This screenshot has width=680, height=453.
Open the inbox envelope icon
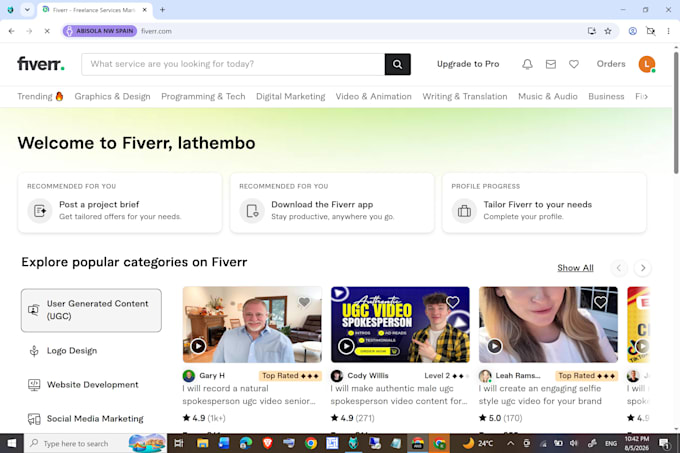click(x=550, y=64)
